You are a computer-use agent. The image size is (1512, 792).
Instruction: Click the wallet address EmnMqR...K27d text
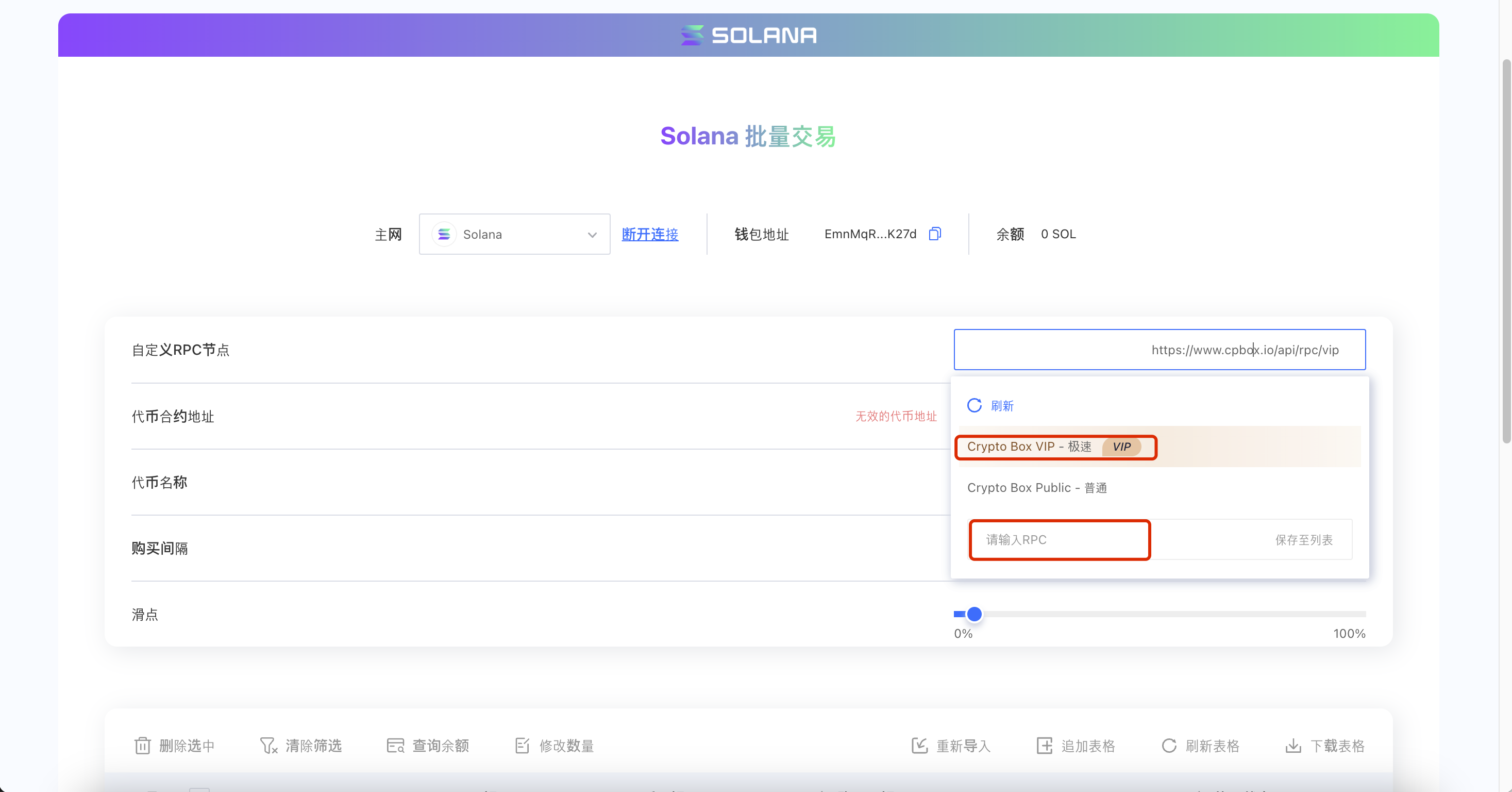click(870, 234)
